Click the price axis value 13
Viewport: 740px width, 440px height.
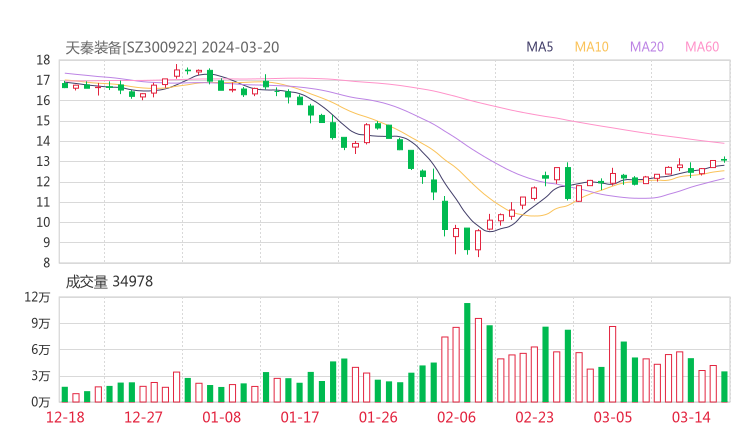click(x=43, y=161)
